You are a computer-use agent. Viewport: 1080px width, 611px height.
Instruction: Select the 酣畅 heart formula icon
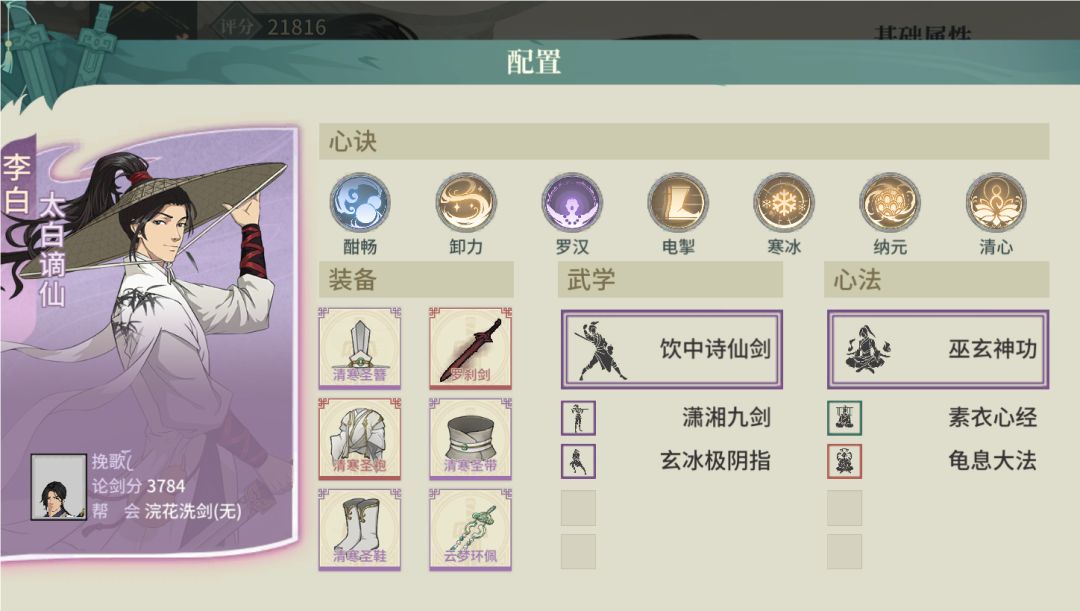pos(360,203)
